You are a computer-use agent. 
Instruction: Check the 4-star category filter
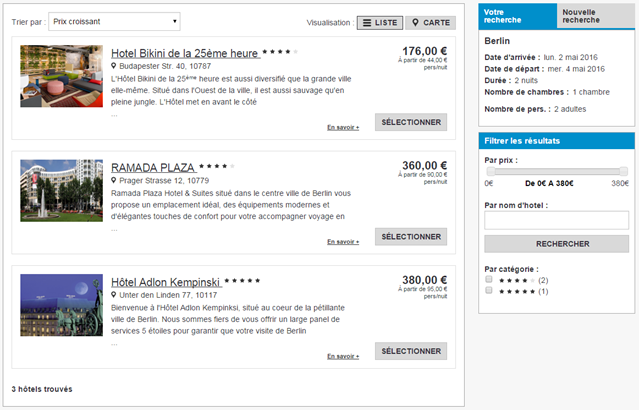point(489,280)
